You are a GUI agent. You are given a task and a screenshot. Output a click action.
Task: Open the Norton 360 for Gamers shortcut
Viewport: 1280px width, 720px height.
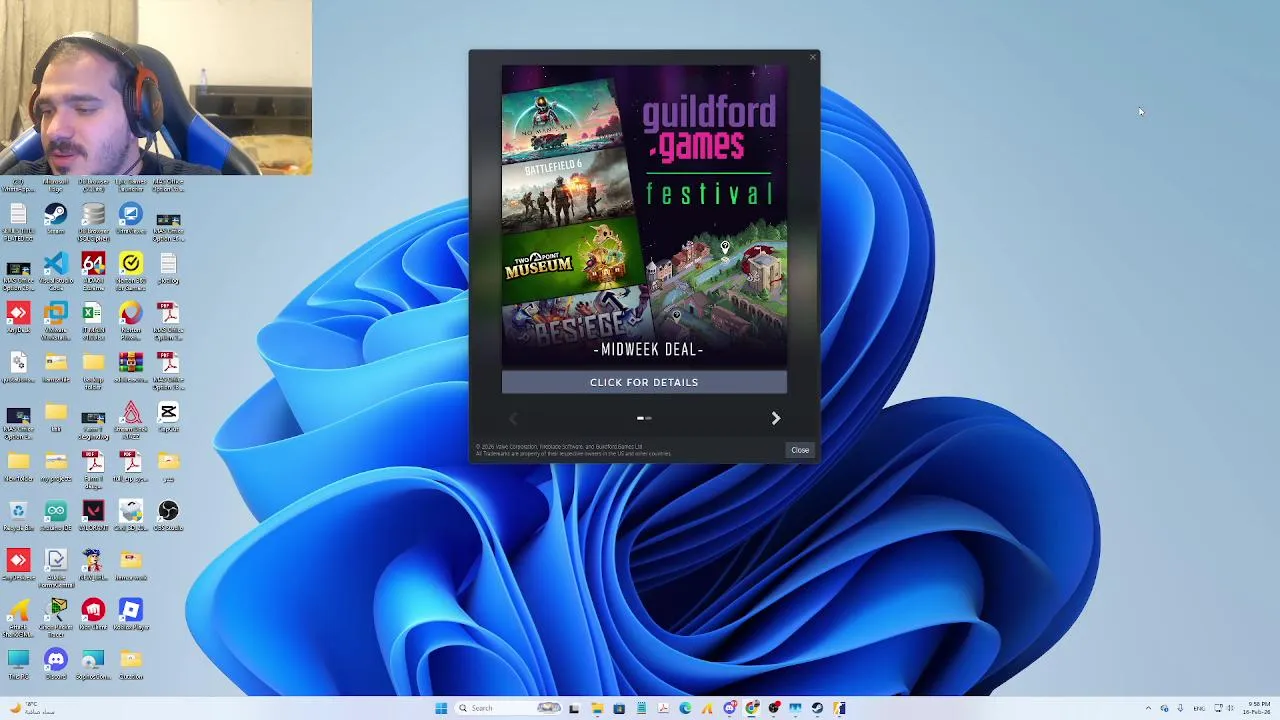coord(131,269)
